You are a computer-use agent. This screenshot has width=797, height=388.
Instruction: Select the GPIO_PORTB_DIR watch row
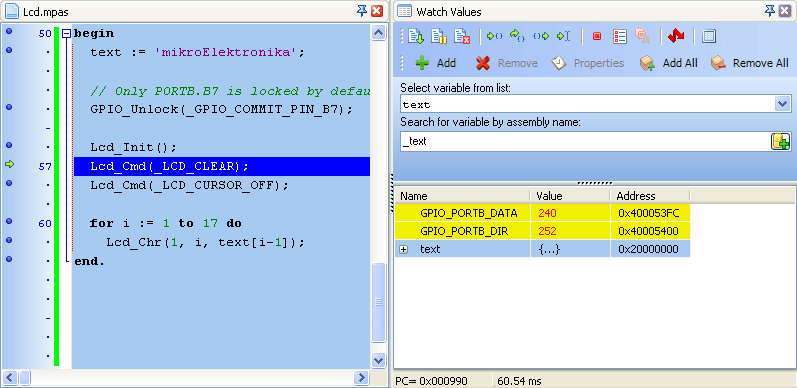point(543,231)
